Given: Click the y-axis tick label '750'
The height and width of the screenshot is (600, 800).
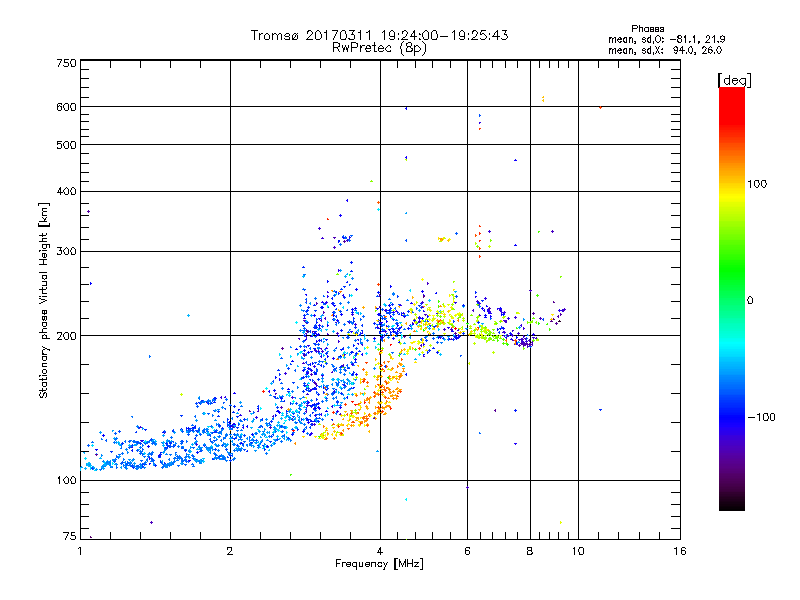Looking at the screenshot, I should coord(67,63).
